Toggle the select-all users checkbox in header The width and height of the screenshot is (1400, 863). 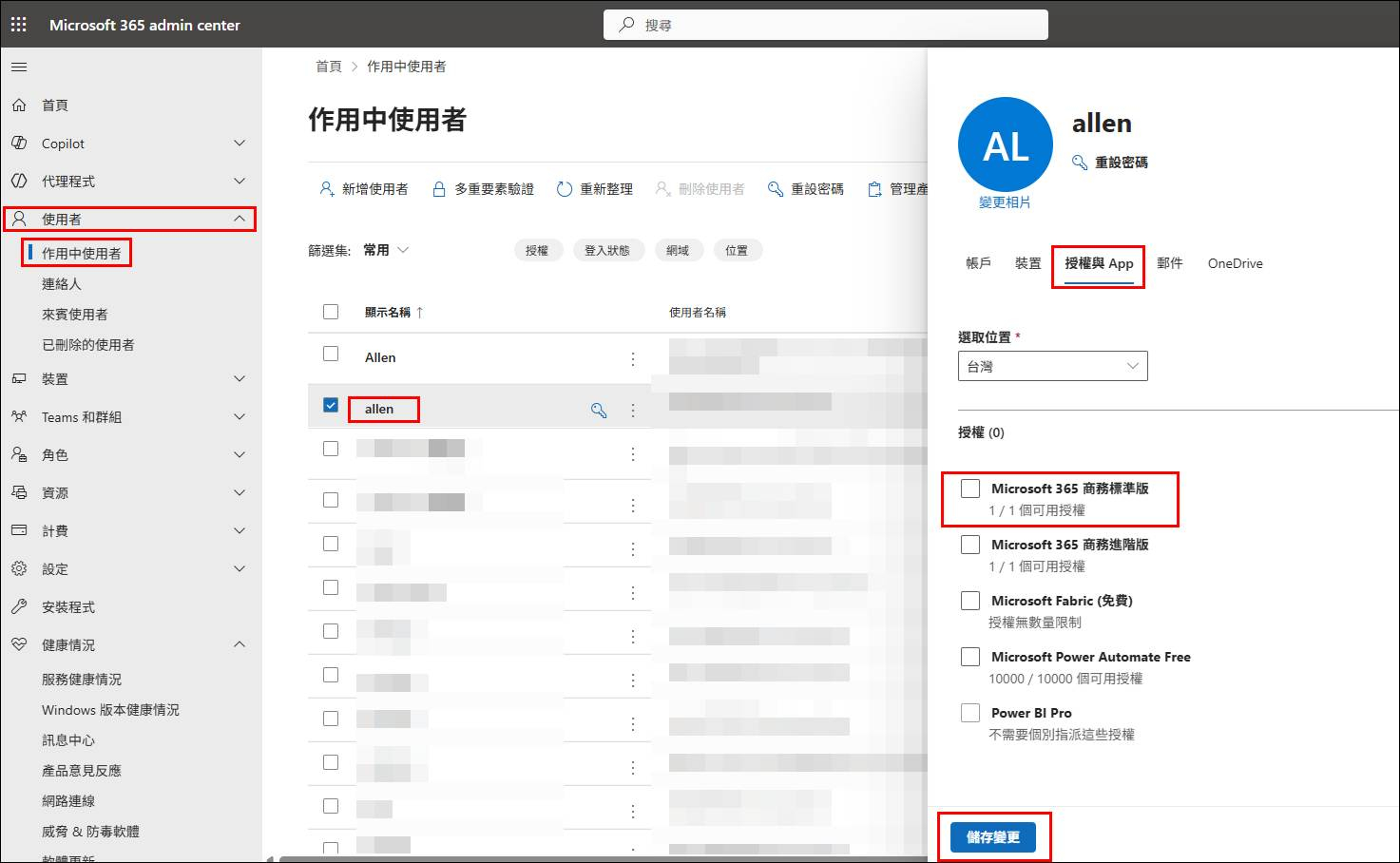click(331, 312)
